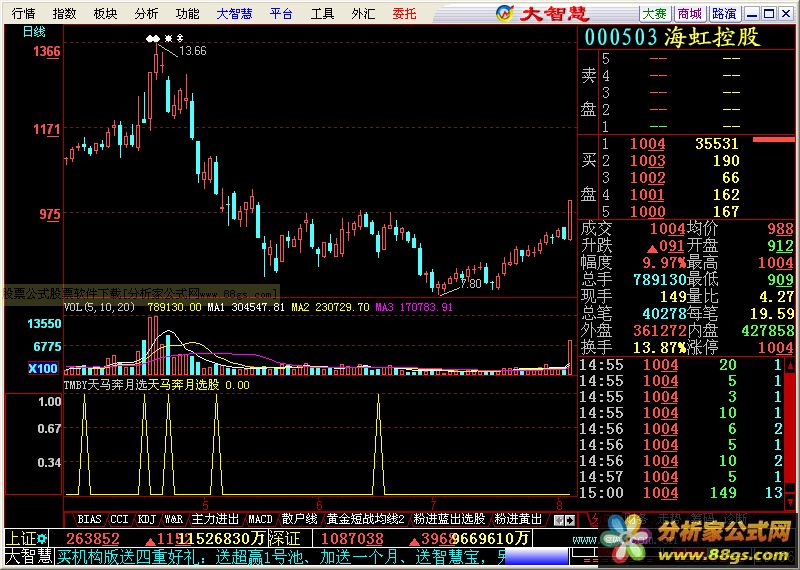
Task: Click the buy 2 volume 190
Action: click(726, 161)
